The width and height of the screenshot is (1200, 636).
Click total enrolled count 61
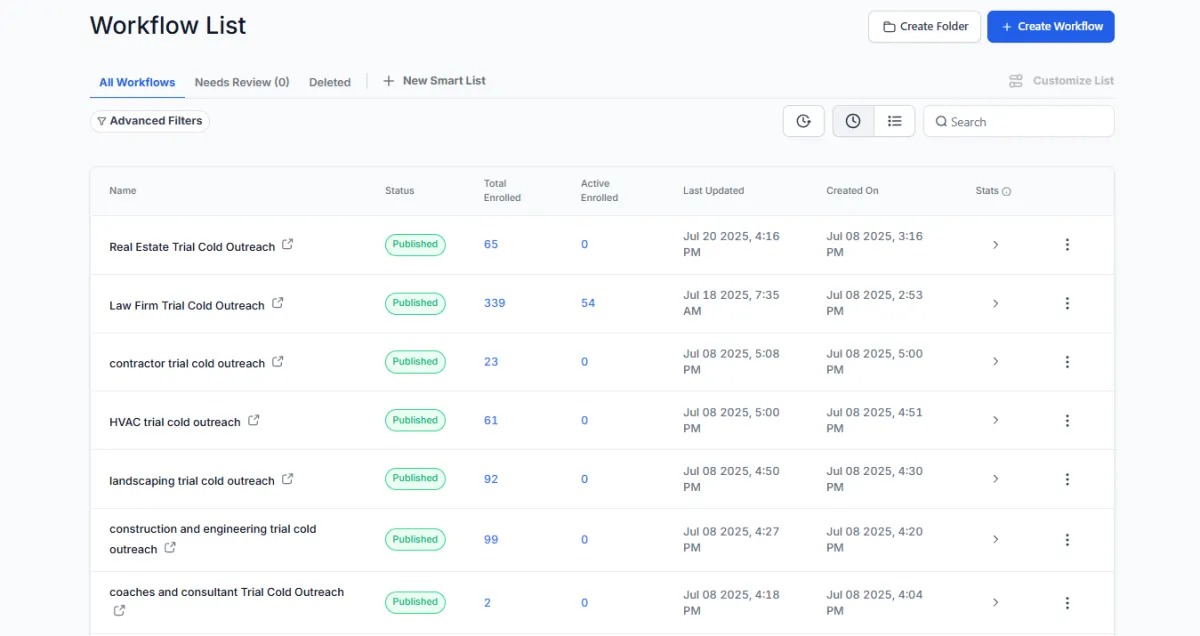[x=491, y=420]
